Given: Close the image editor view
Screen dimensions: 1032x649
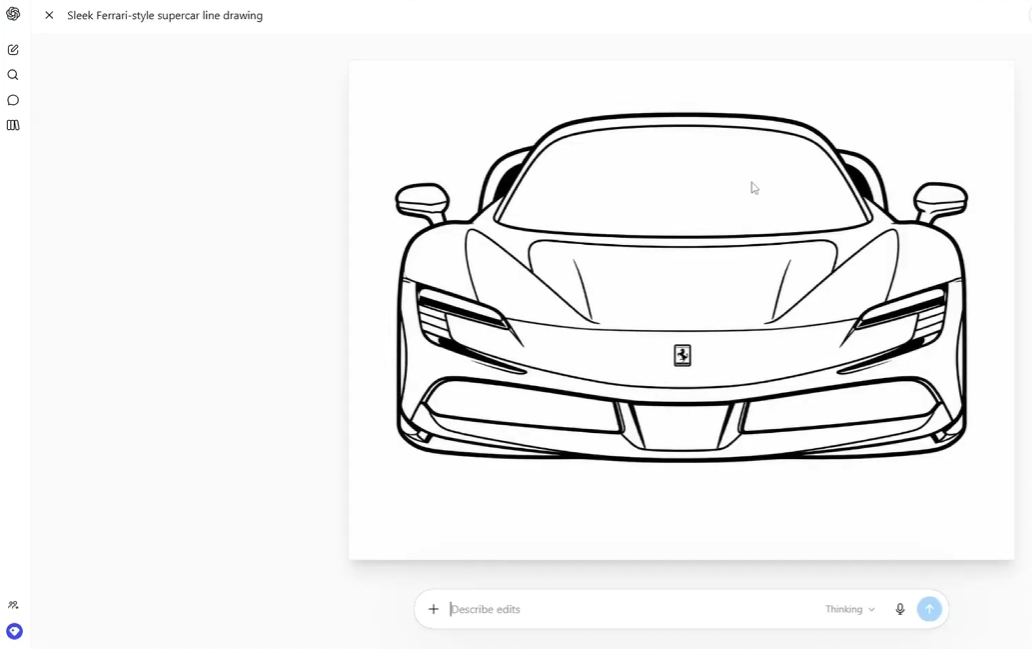Looking at the screenshot, I should pos(49,15).
